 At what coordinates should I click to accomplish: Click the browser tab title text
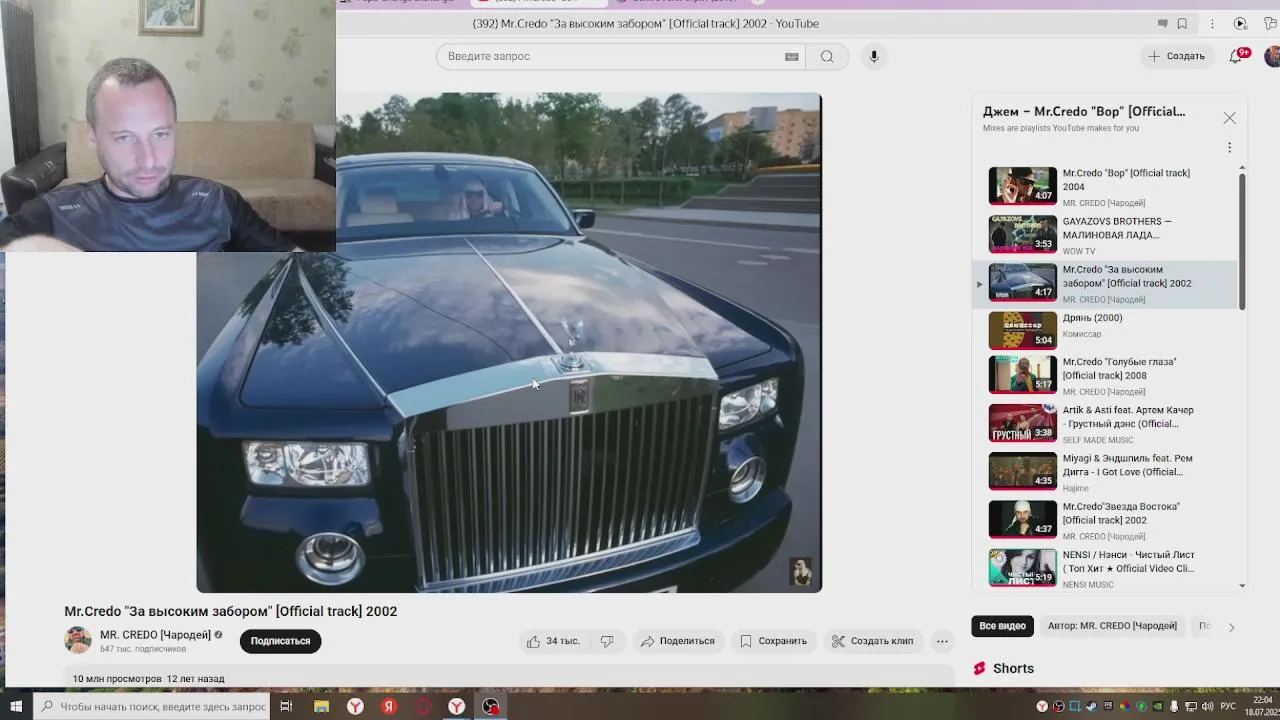point(645,24)
